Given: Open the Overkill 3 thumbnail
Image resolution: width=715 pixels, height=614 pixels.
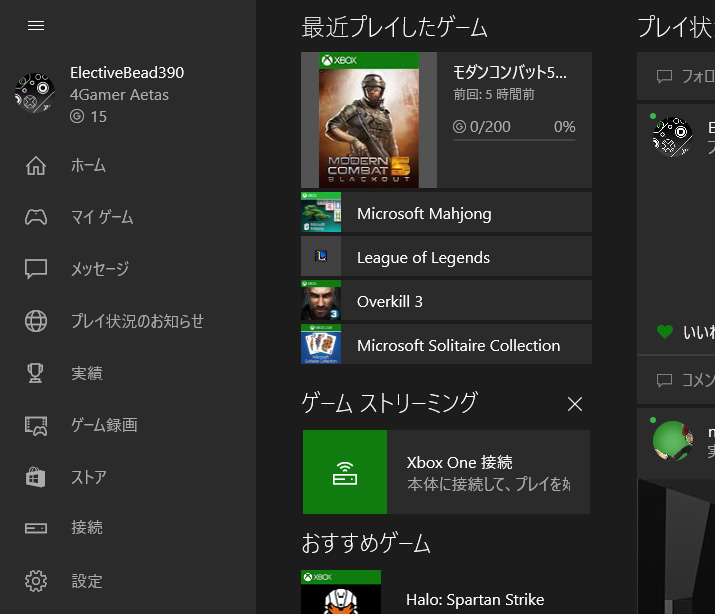Looking at the screenshot, I should pyautogui.click(x=321, y=300).
